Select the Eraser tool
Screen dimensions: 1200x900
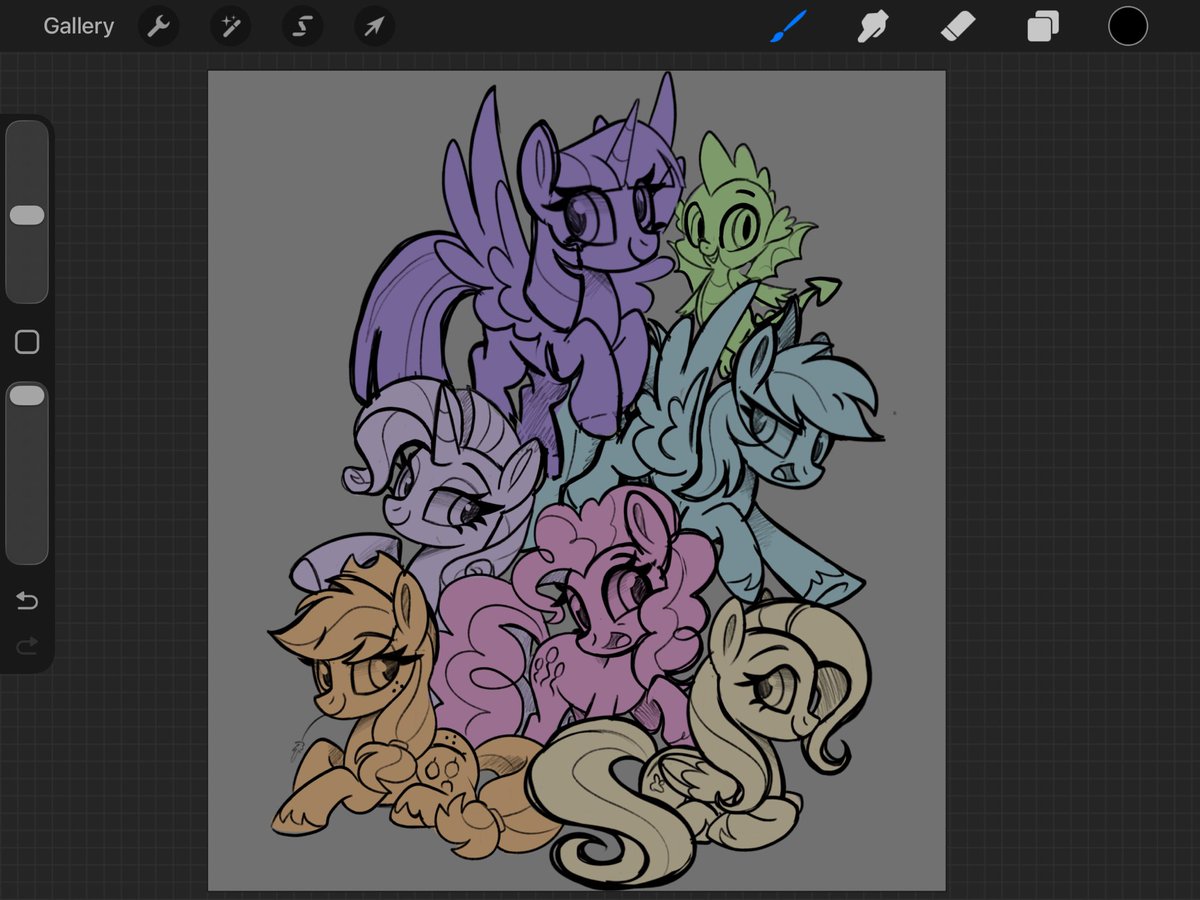click(x=958, y=27)
